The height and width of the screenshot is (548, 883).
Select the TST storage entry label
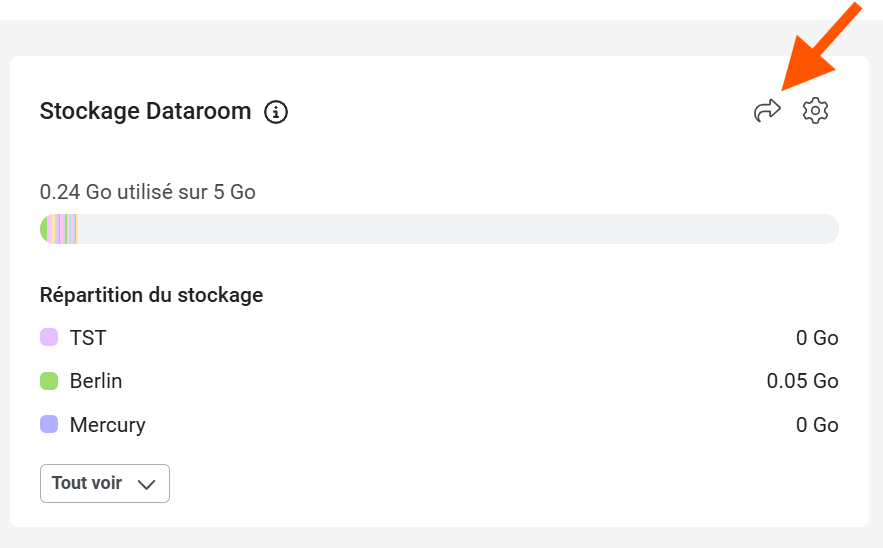point(88,338)
